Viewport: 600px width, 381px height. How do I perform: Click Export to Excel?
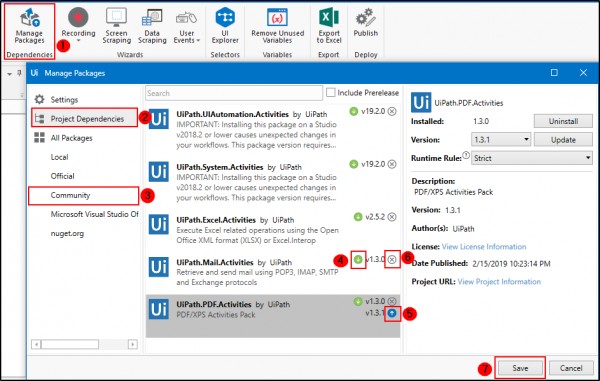pos(329,26)
